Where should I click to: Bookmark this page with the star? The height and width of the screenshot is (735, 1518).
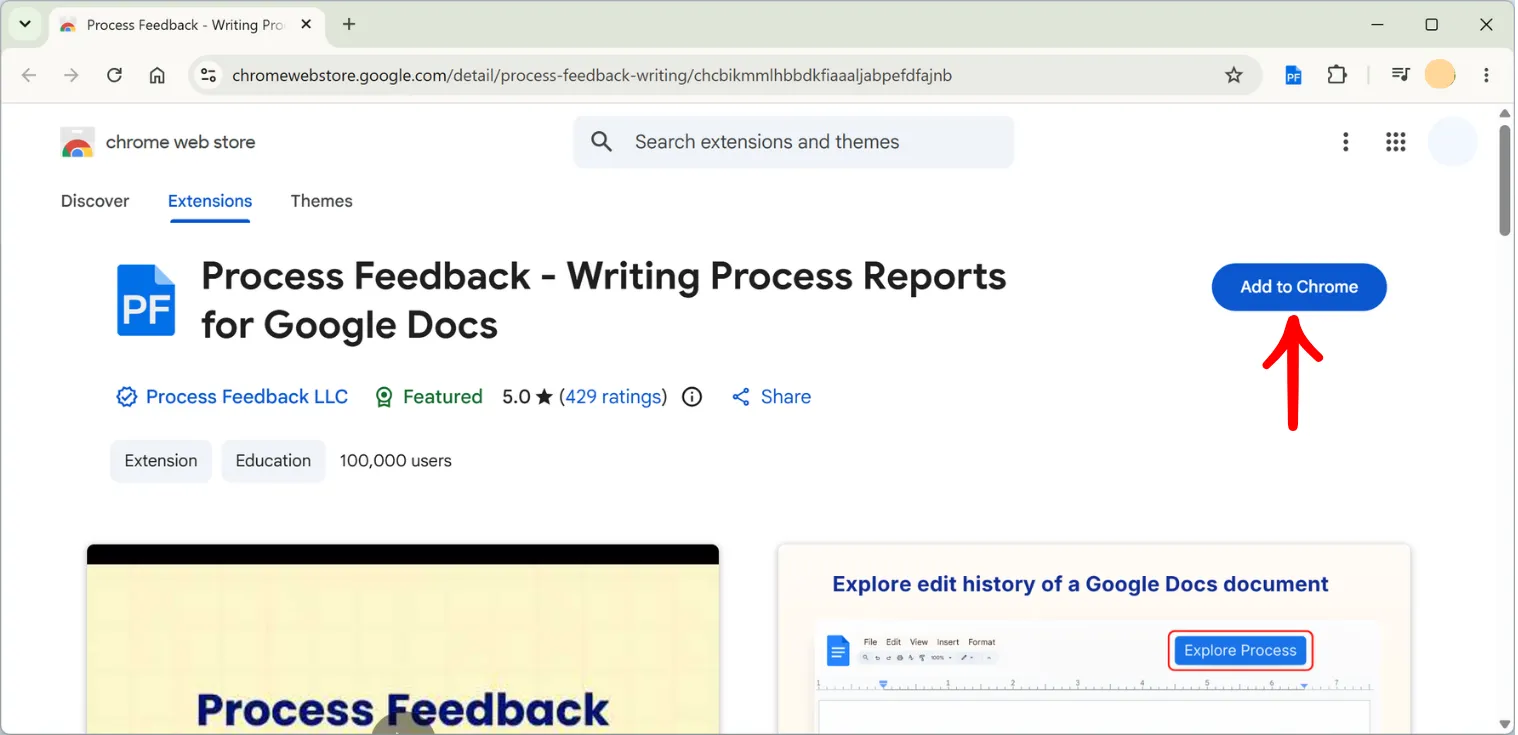1234,75
